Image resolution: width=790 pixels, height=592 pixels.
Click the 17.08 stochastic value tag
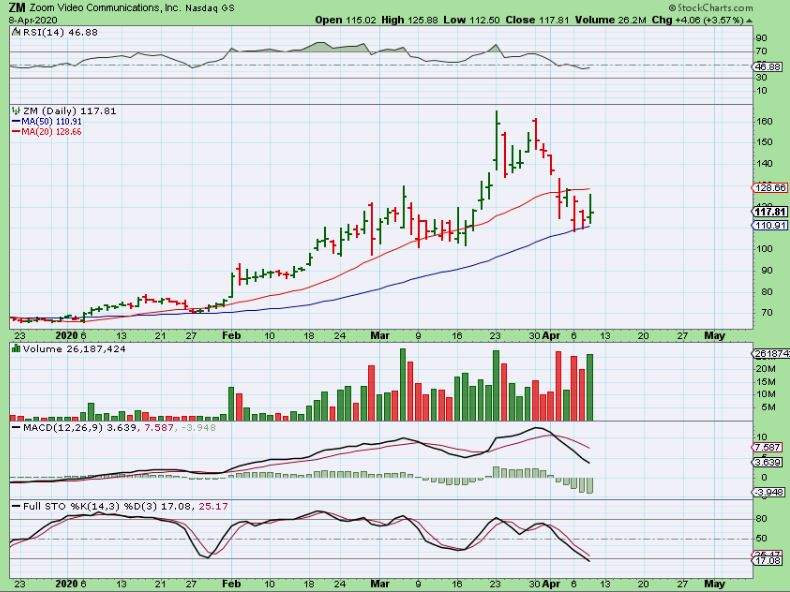click(x=768, y=561)
